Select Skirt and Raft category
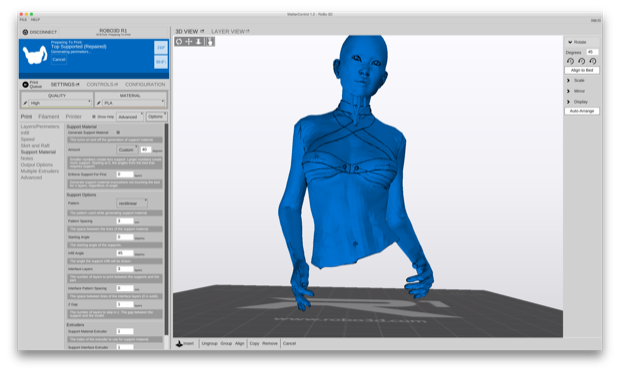 click(35, 145)
